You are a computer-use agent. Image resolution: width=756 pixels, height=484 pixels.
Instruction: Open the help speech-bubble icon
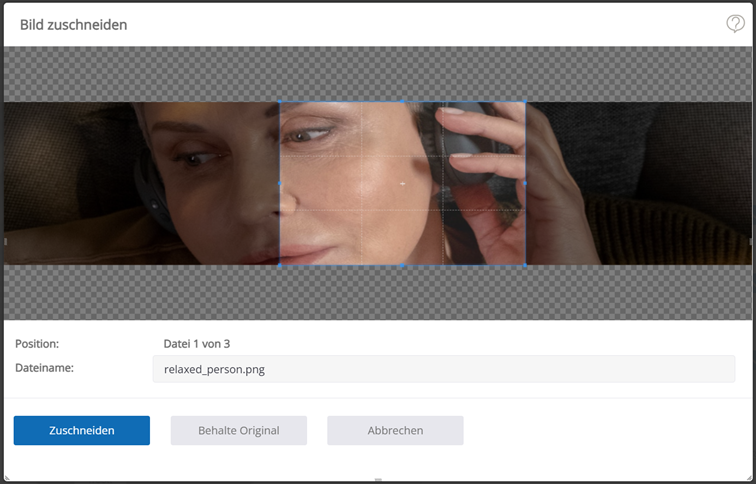pos(735,23)
